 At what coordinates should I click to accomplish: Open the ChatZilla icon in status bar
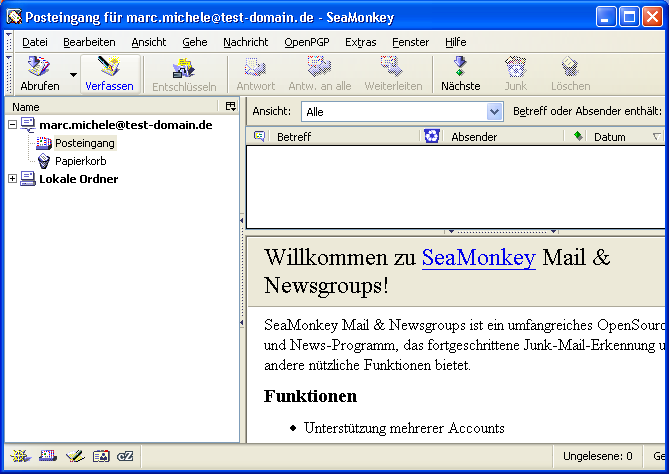[x=125, y=456]
